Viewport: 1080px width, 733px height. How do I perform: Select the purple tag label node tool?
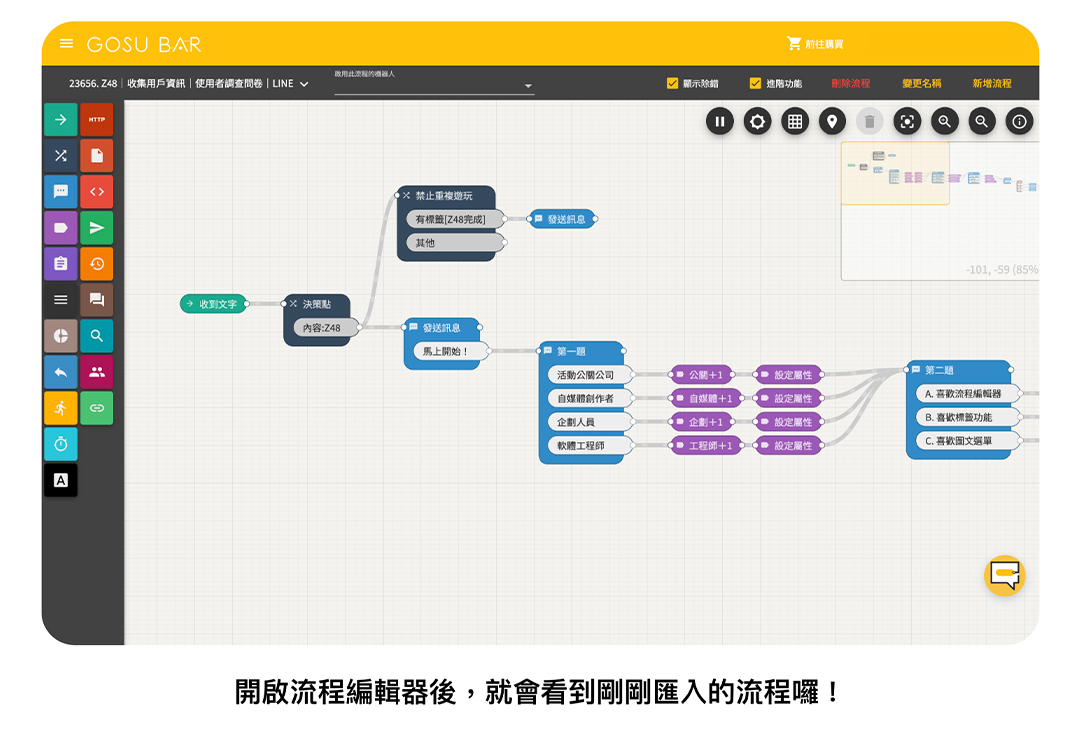click(61, 228)
